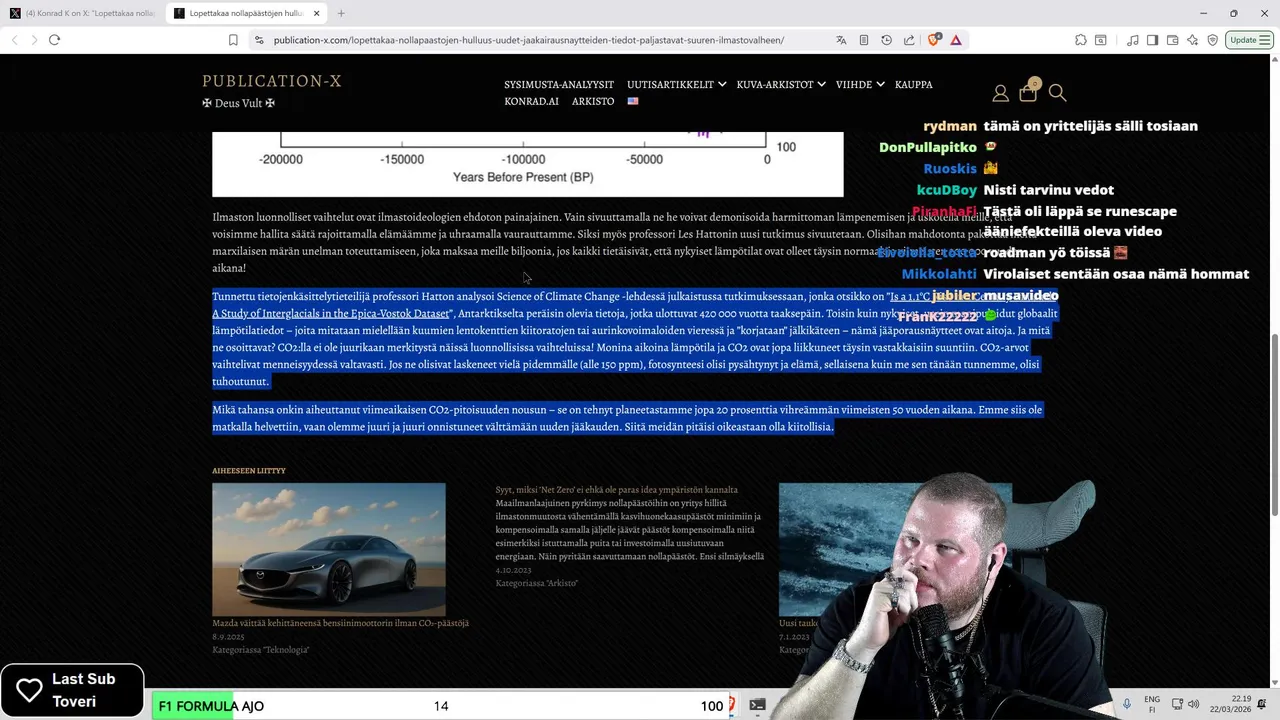
Task: Click chat username kcuDBoy
Action: [x=946, y=190]
